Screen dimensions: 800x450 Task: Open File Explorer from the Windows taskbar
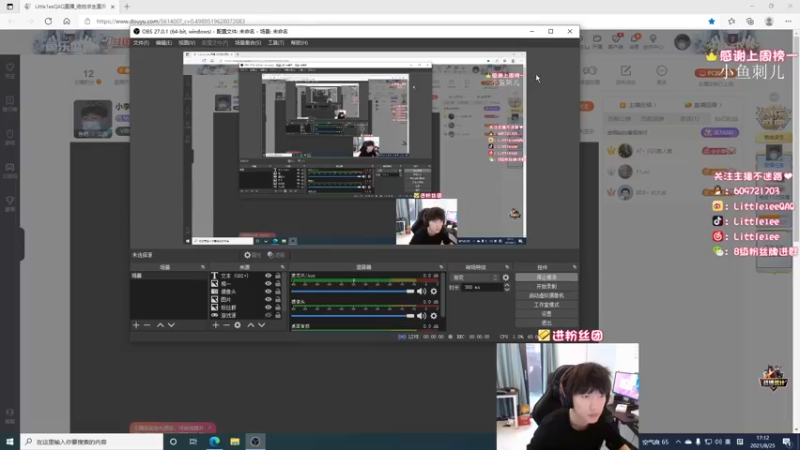tap(235, 441)
